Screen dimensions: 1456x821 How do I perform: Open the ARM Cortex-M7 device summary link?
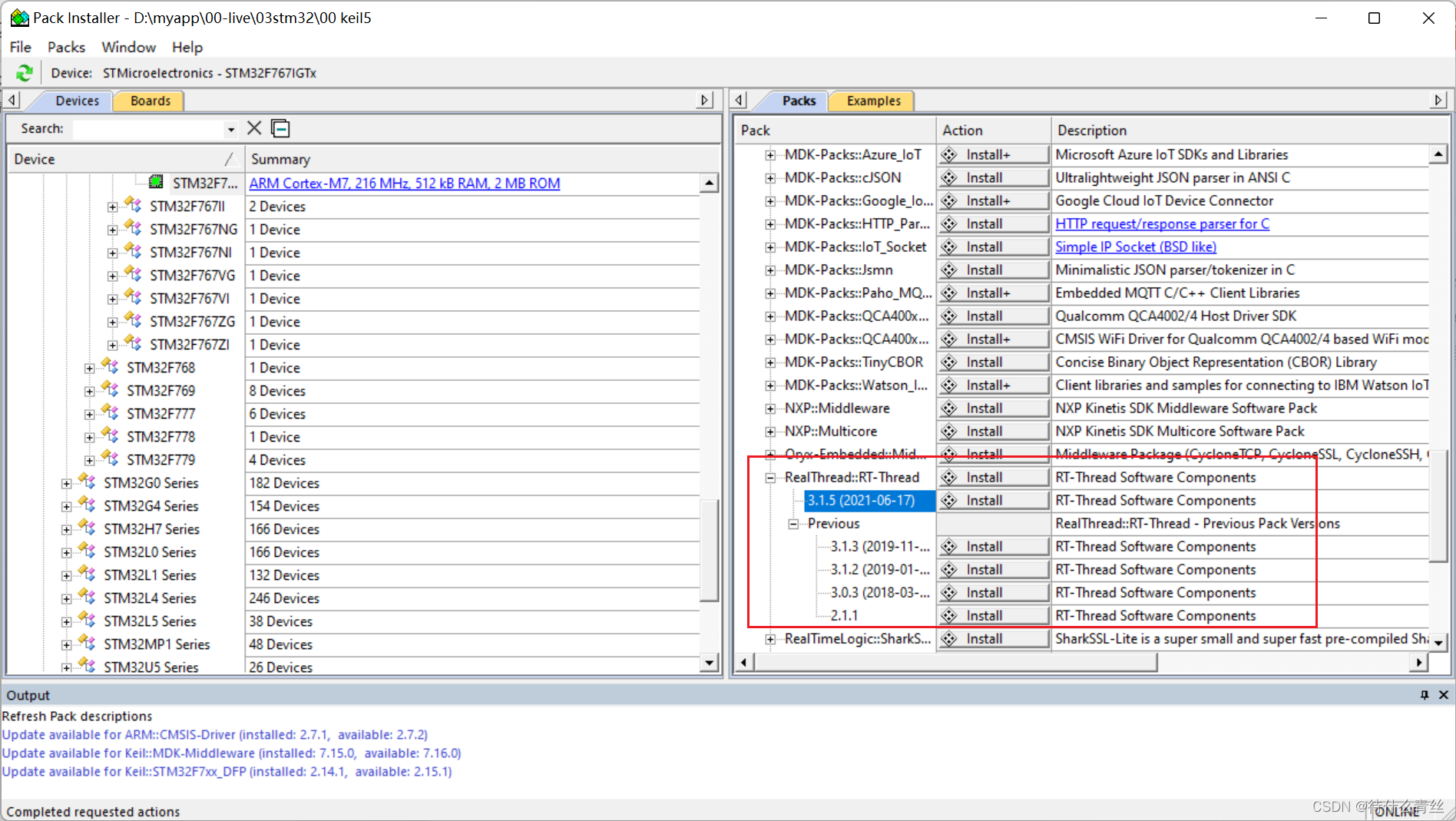pyautogui.click(x=405, y=183)
